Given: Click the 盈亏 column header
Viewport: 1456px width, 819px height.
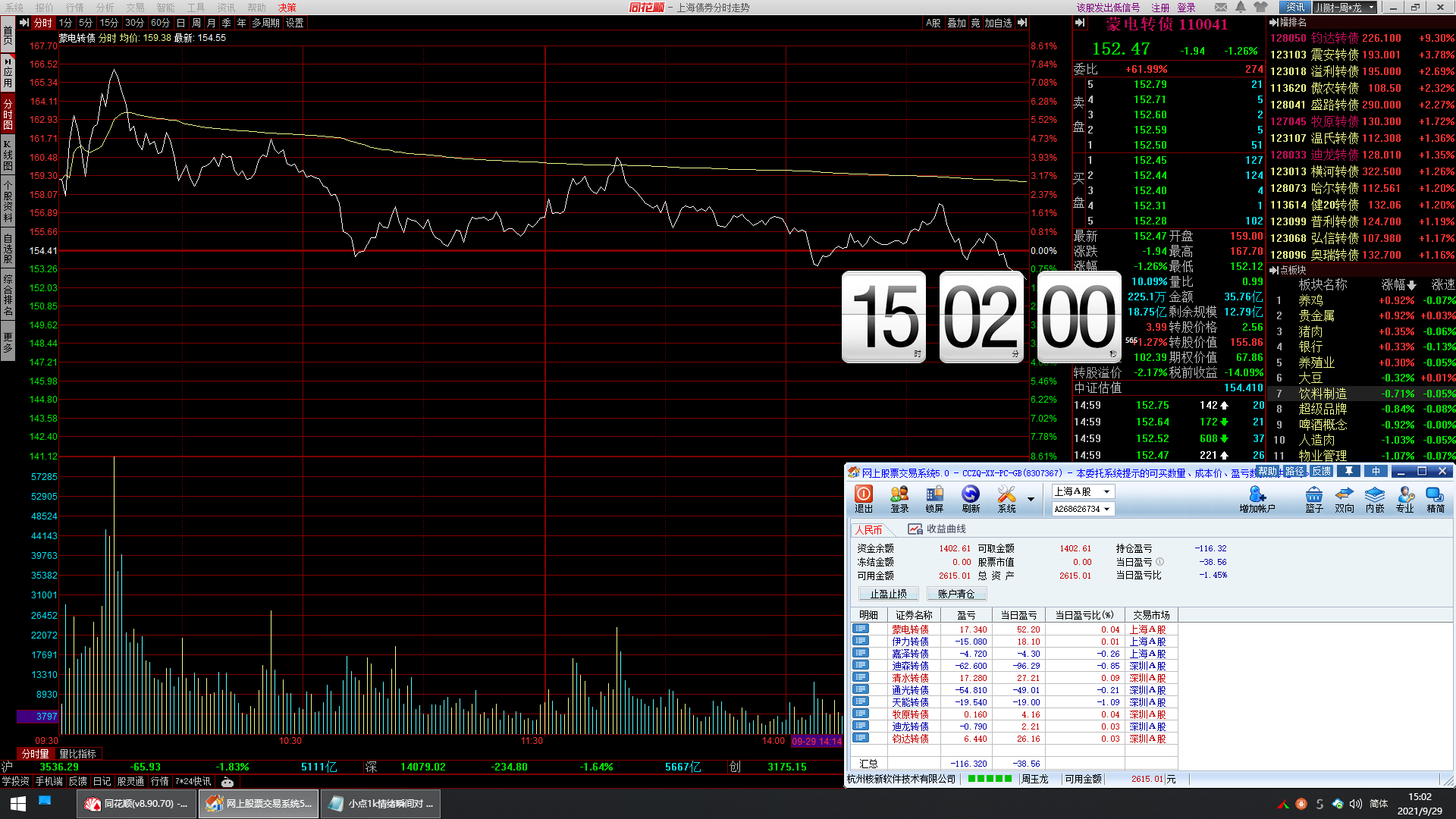Looking at the screenshot, I should [966, 615].
